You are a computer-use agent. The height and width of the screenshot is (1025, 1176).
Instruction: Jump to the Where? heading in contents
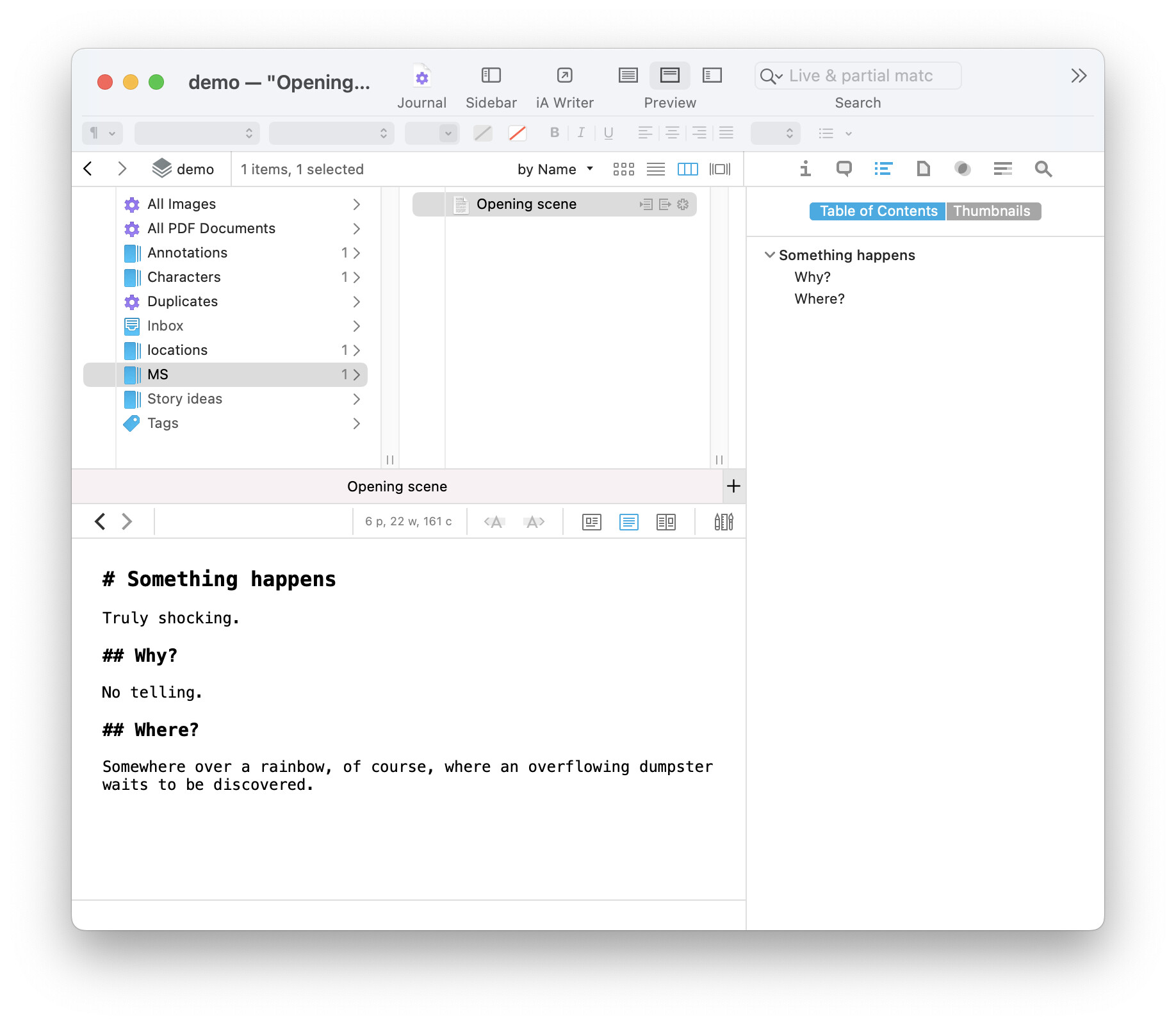tap(819, 299)
